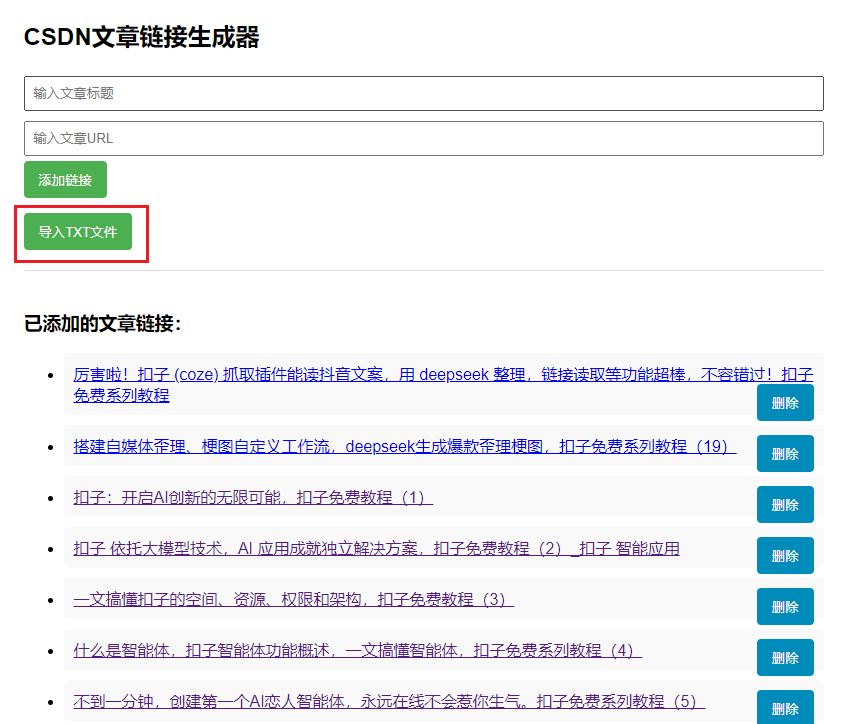This screenshot has width=867, height=724.
Task: Click the 导入TXT文件 button
Action: click(78, 232)
